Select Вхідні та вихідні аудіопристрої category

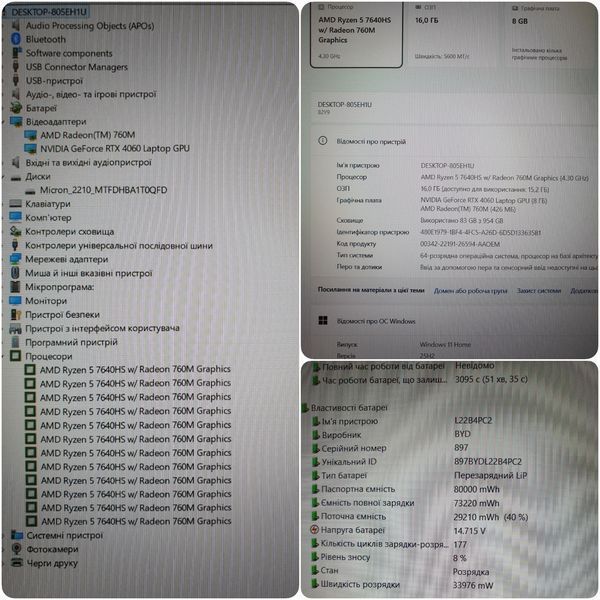click(x=88, y=163)
